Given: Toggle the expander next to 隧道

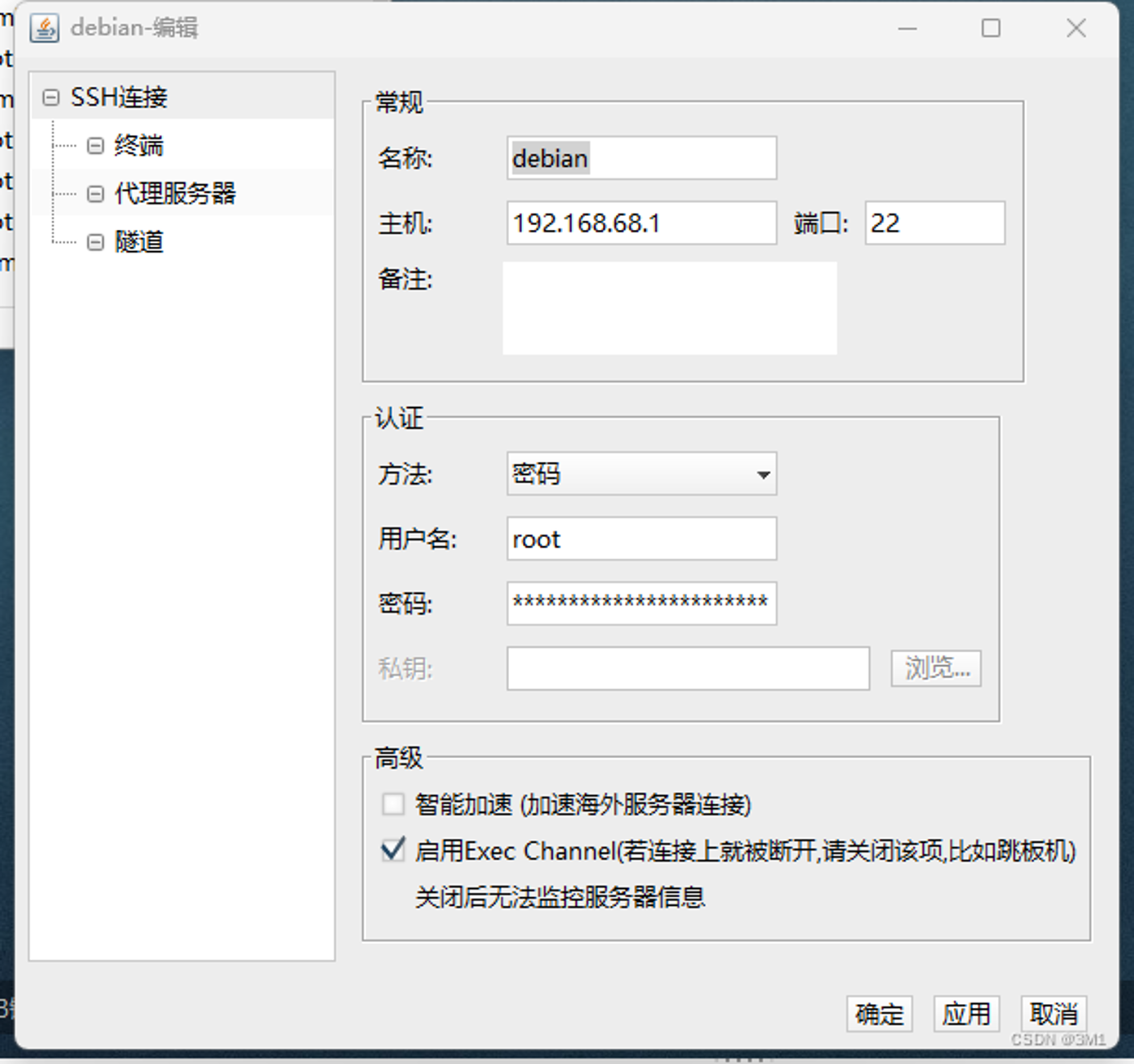Looking at the screenshot, I should [95, 243].
